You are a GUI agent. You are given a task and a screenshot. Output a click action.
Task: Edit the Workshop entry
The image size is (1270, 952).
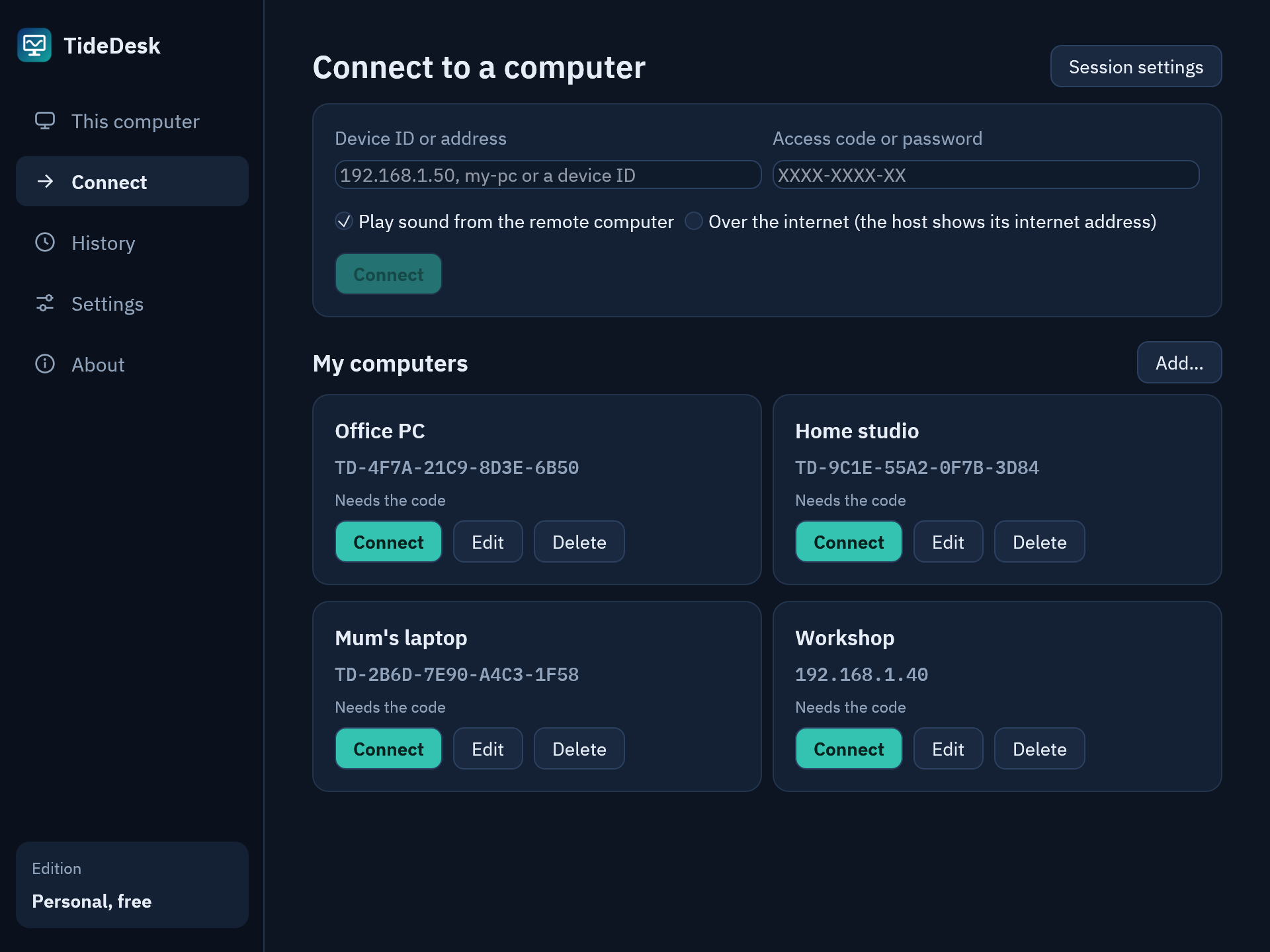(x=949, y=749)
